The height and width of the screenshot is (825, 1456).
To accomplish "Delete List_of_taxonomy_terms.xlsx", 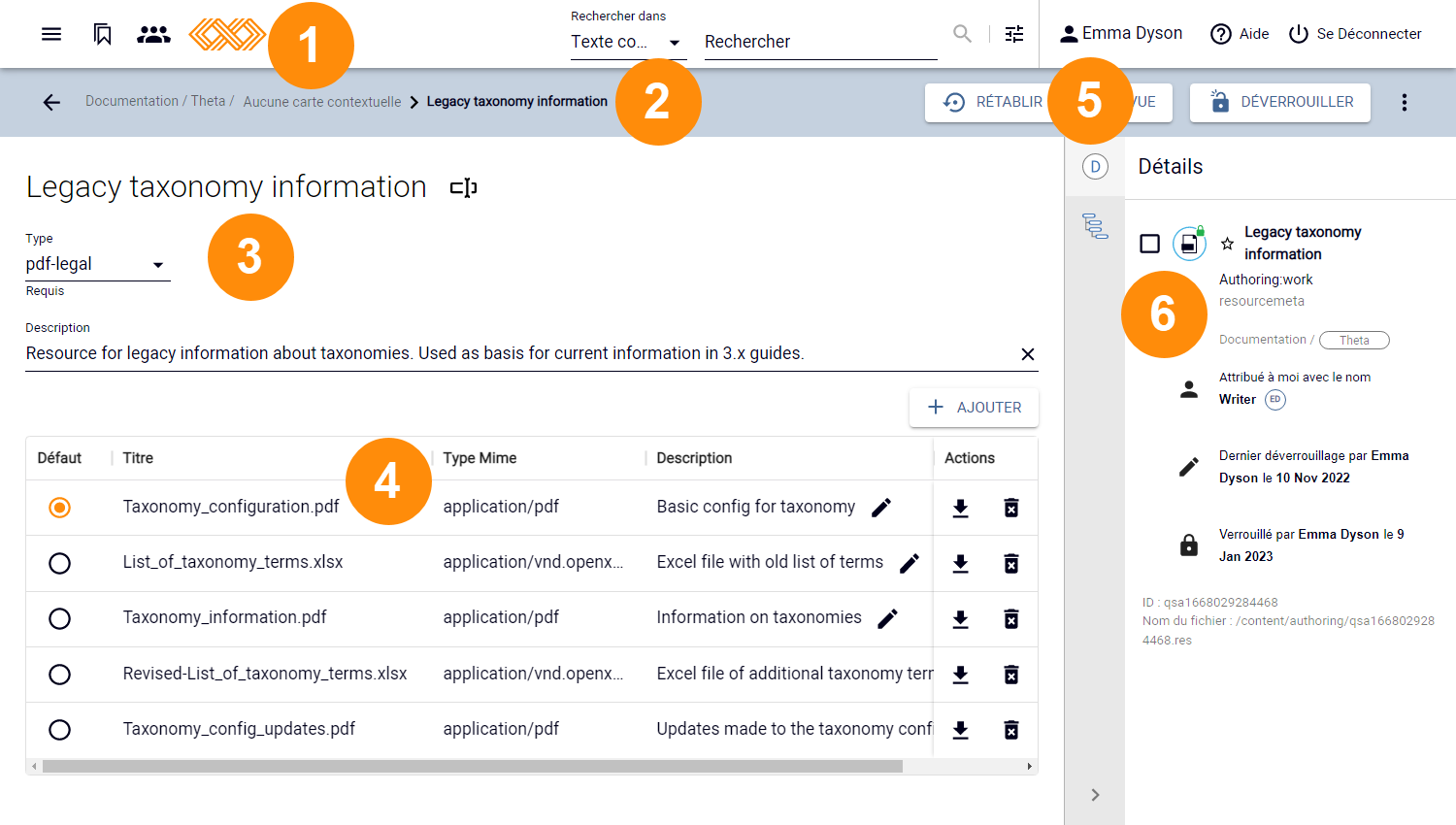I will pyautogui.click(x=1010, y=563).
